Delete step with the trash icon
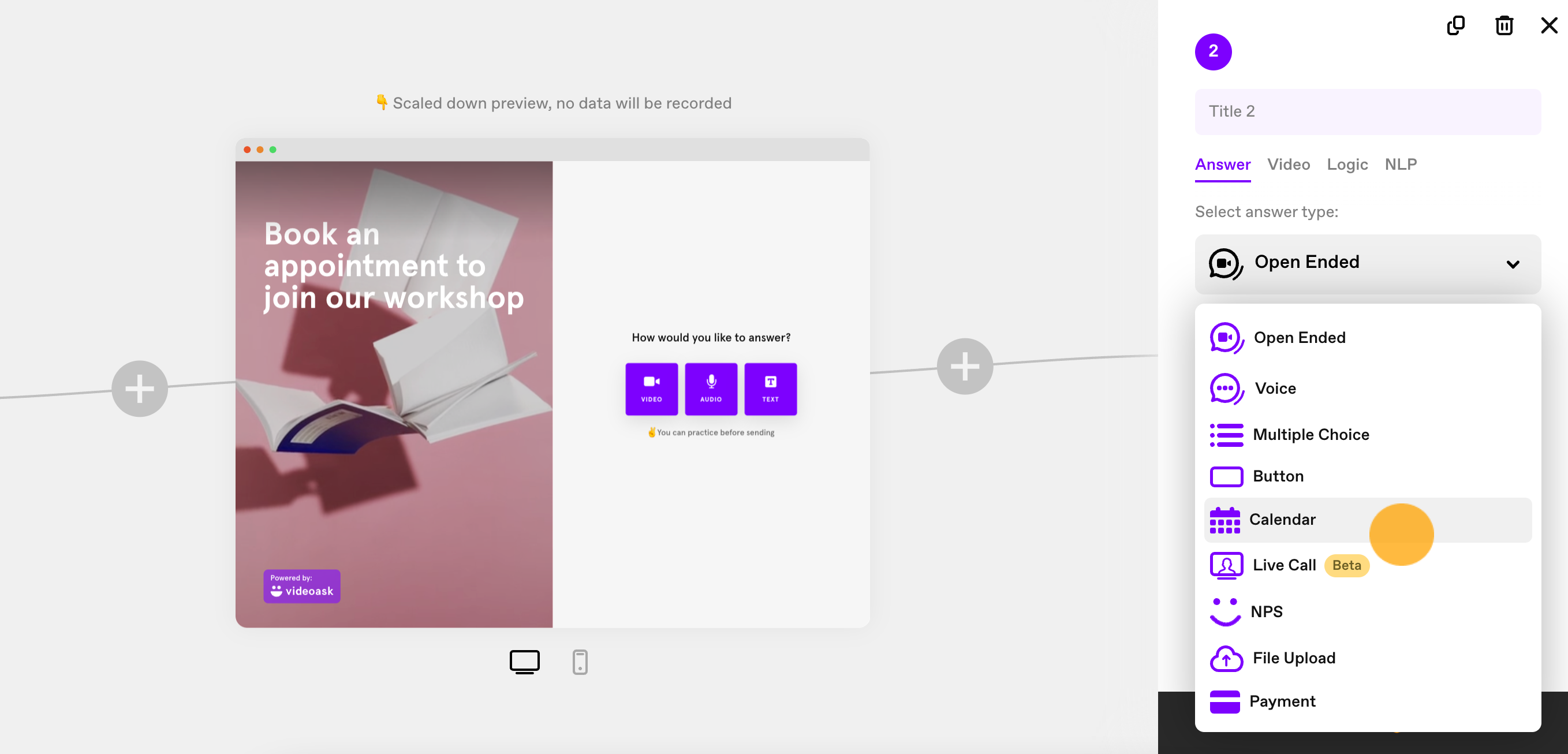This screenshot has height=754, width=1568. coord(1503,25)
